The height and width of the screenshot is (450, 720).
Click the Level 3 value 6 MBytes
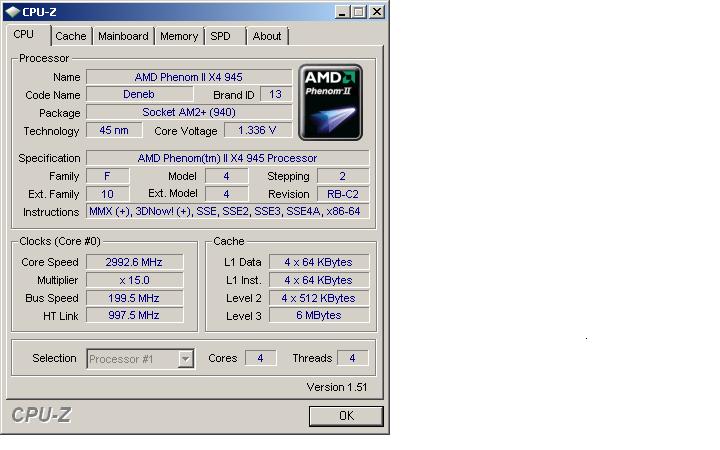(319, 315)
